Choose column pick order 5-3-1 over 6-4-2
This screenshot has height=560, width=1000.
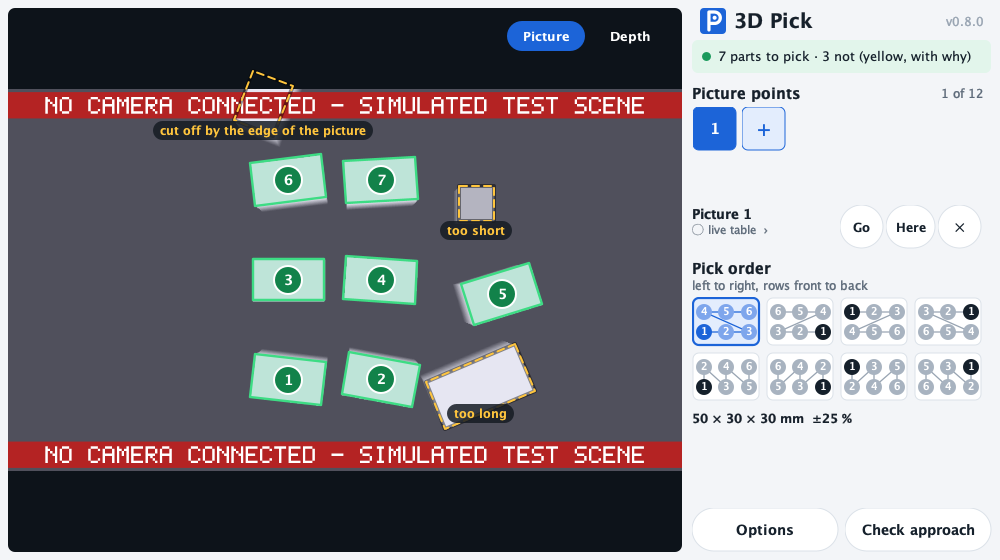(x=948, y=376)
